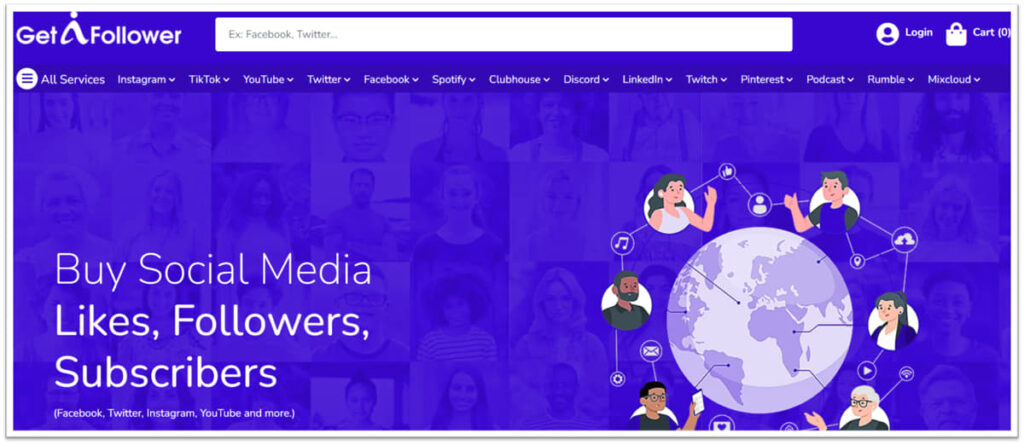Click the shopping bag Cart icon
This screenshot has height=445, width=1024.
point(956,34)
